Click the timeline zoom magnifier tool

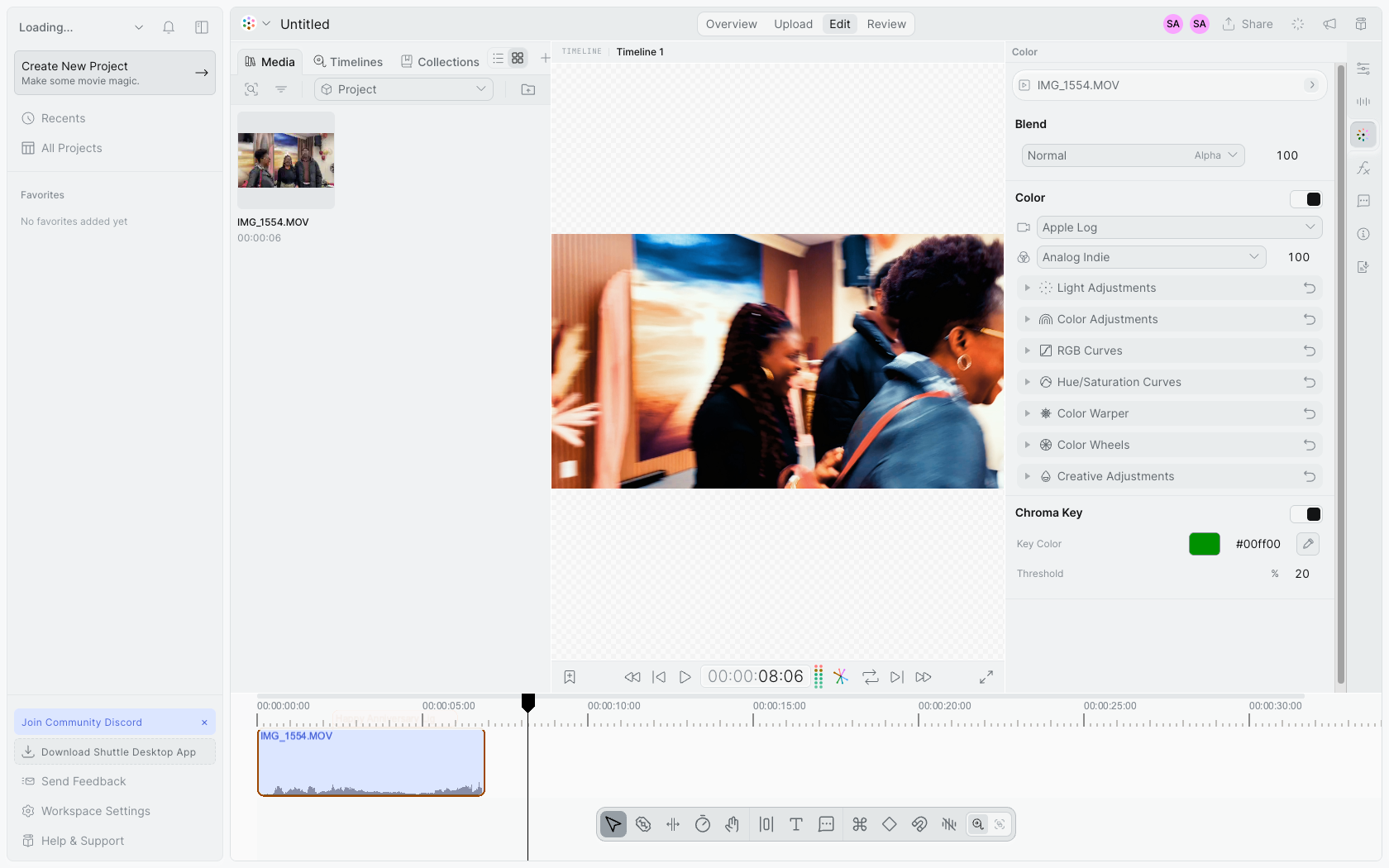point(978,824)
